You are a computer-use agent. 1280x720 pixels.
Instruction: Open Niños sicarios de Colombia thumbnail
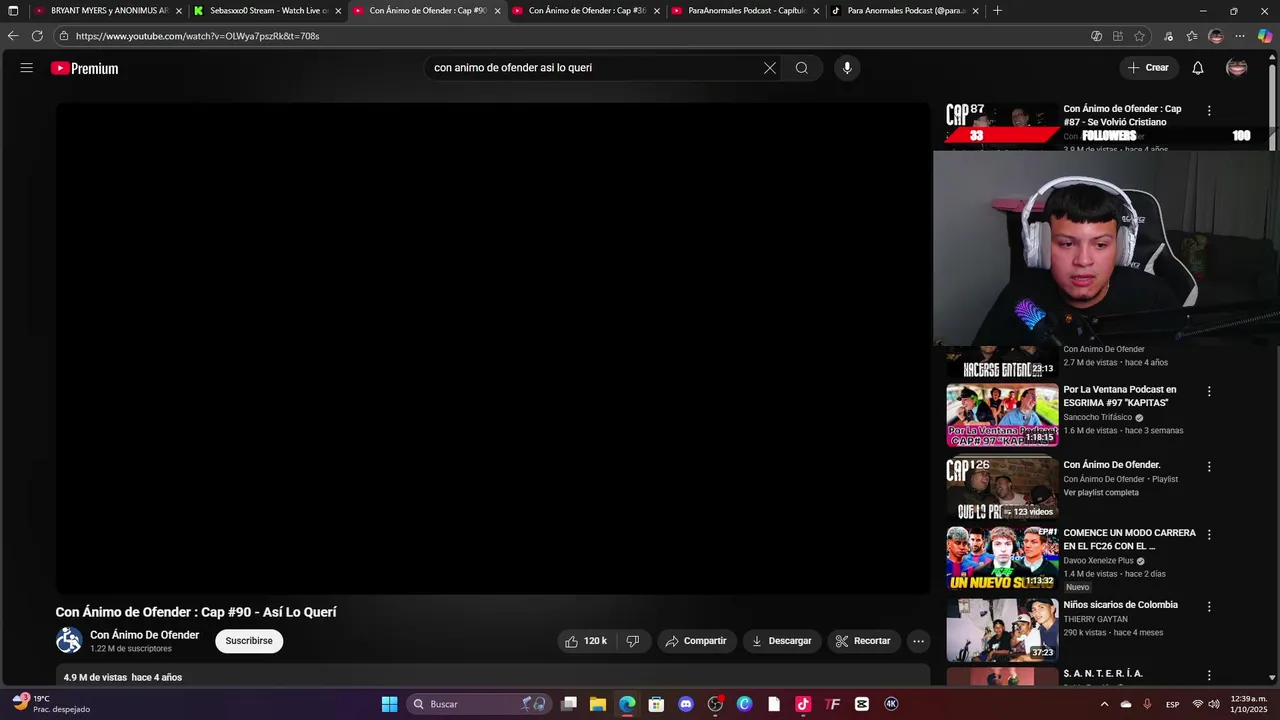click(1002, 630)
